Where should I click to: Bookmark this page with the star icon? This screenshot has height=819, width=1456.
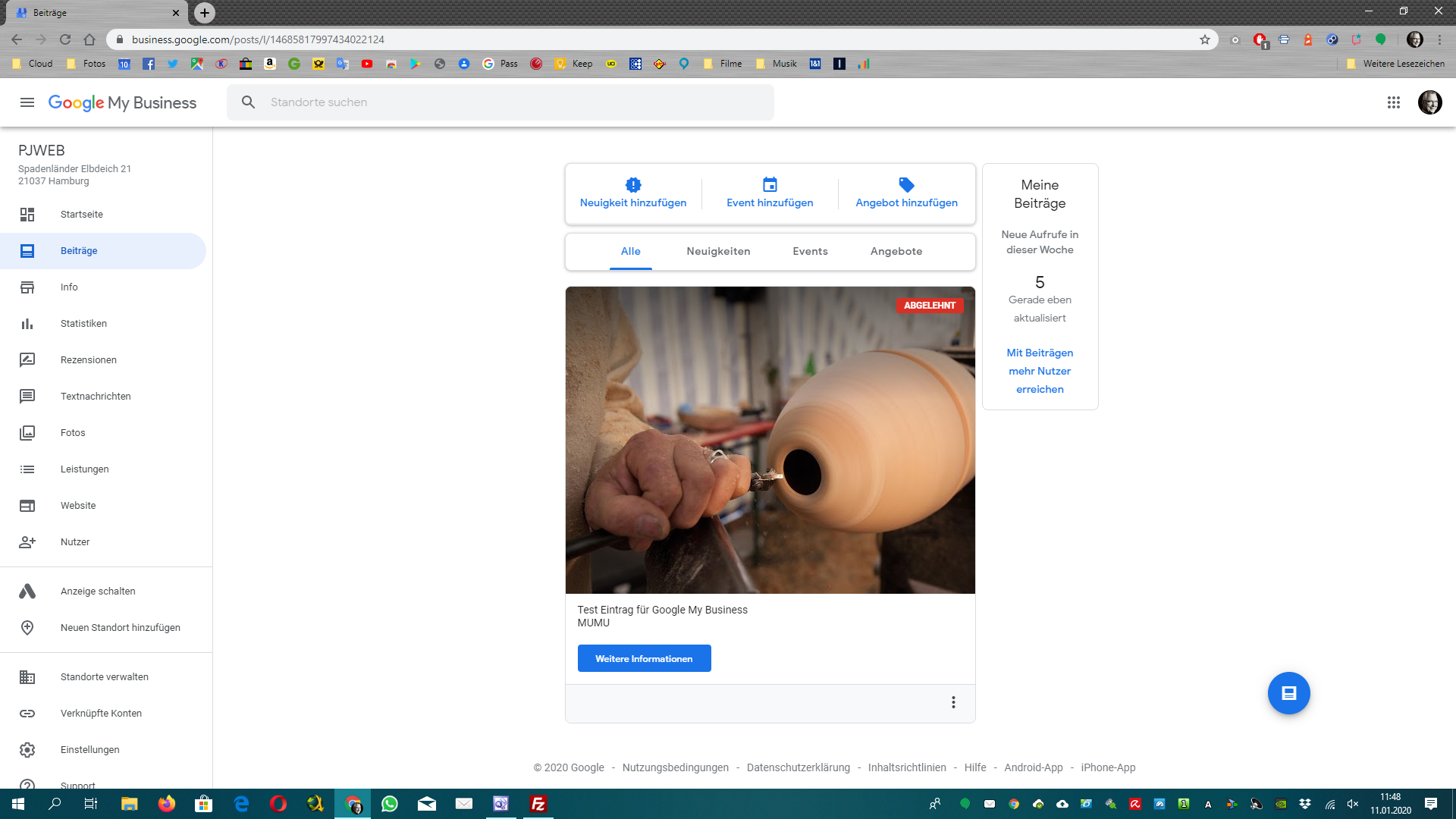(1205, 39)
